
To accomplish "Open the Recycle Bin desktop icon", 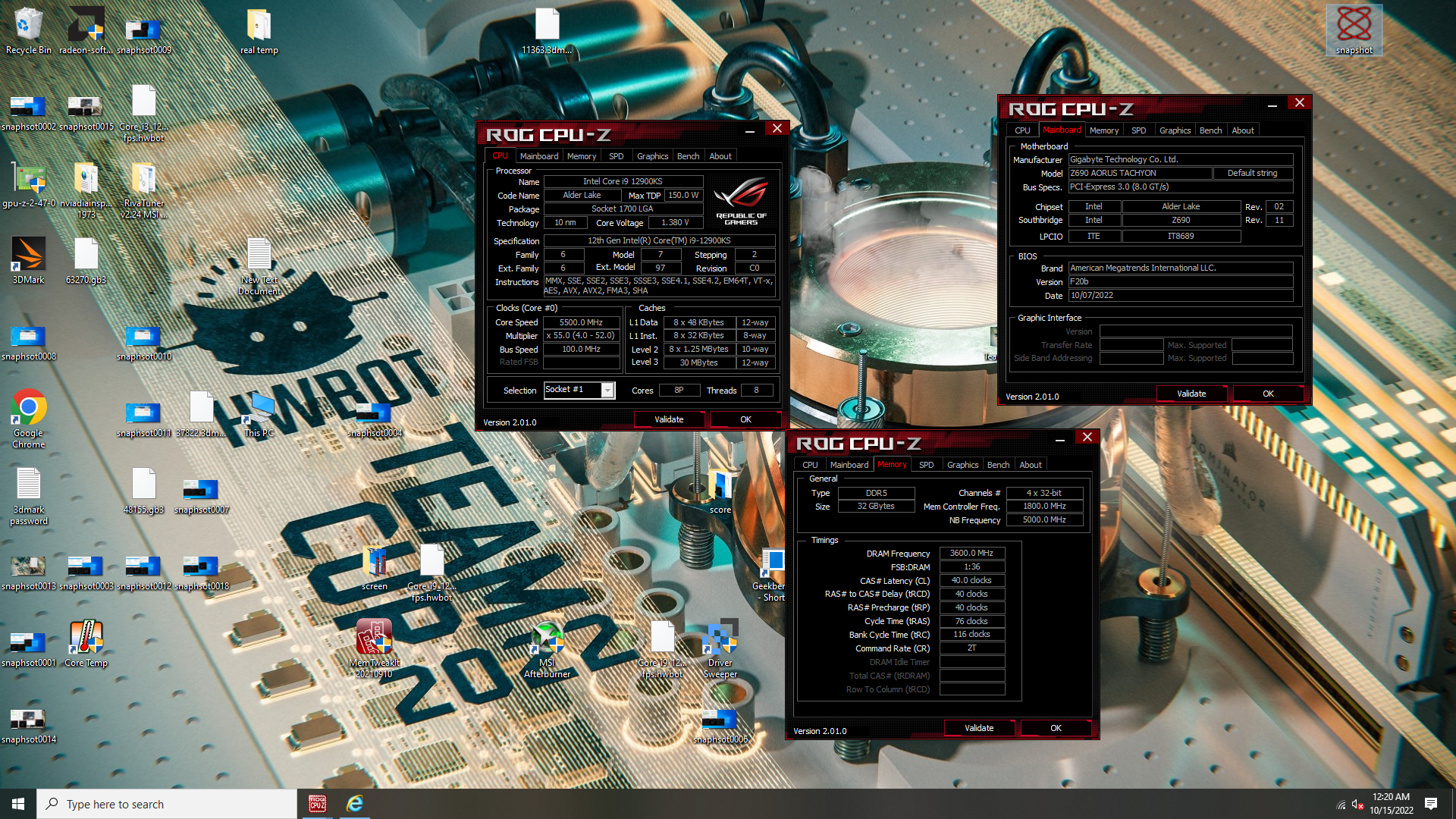I will point(28,31).
